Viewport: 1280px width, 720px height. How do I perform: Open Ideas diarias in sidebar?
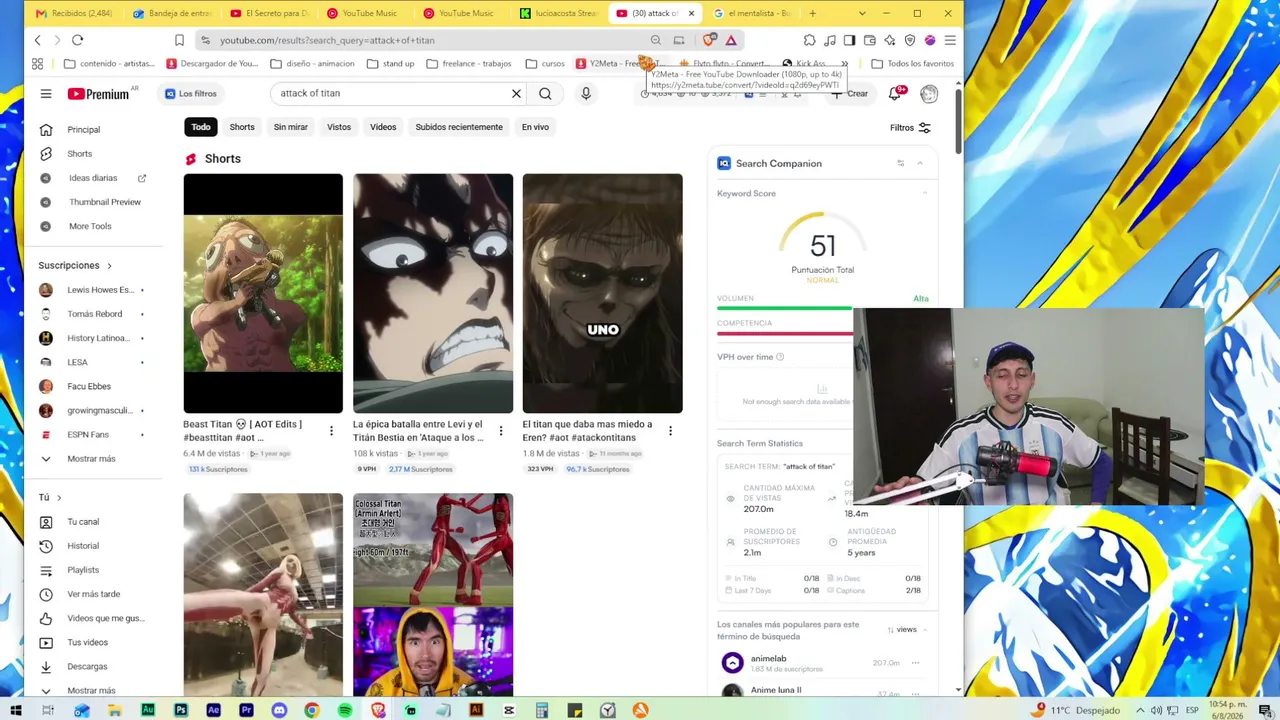click(93, 178)
